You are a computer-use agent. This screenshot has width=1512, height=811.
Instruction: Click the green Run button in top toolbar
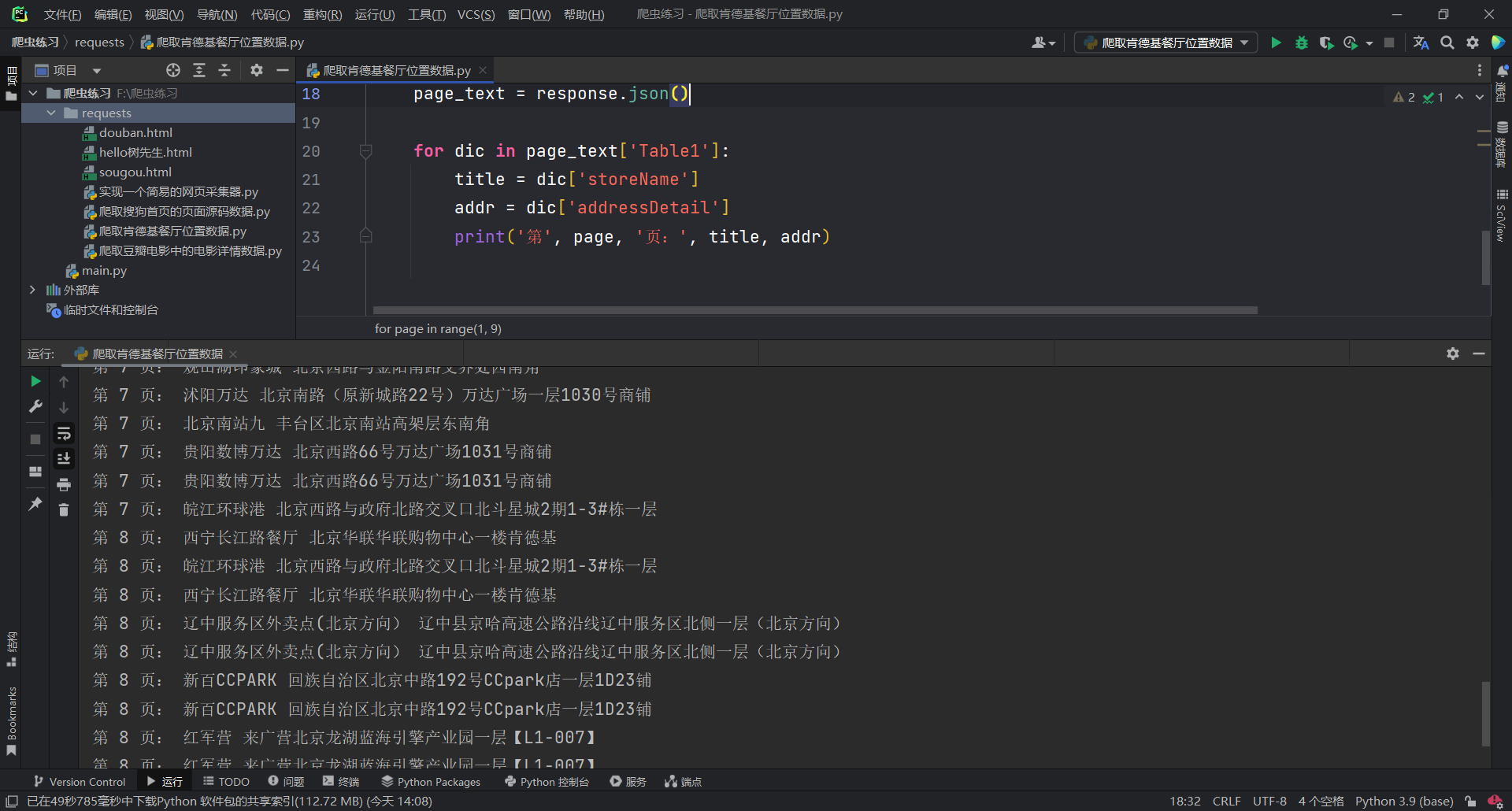[x=1276, y=43]
